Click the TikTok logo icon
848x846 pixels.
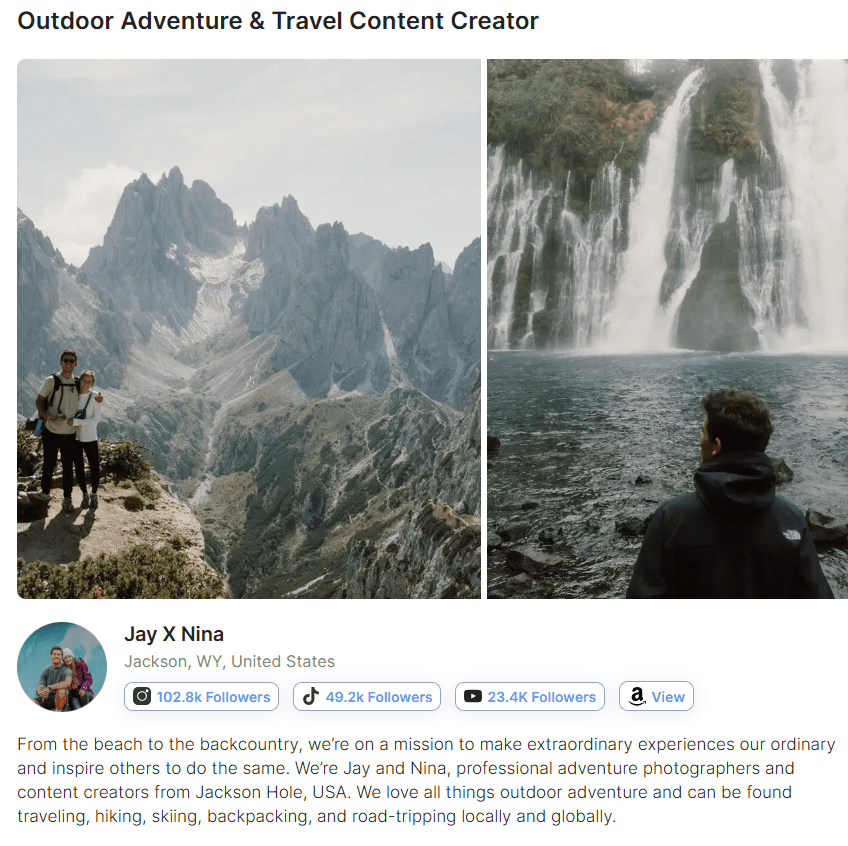point(310,696)
